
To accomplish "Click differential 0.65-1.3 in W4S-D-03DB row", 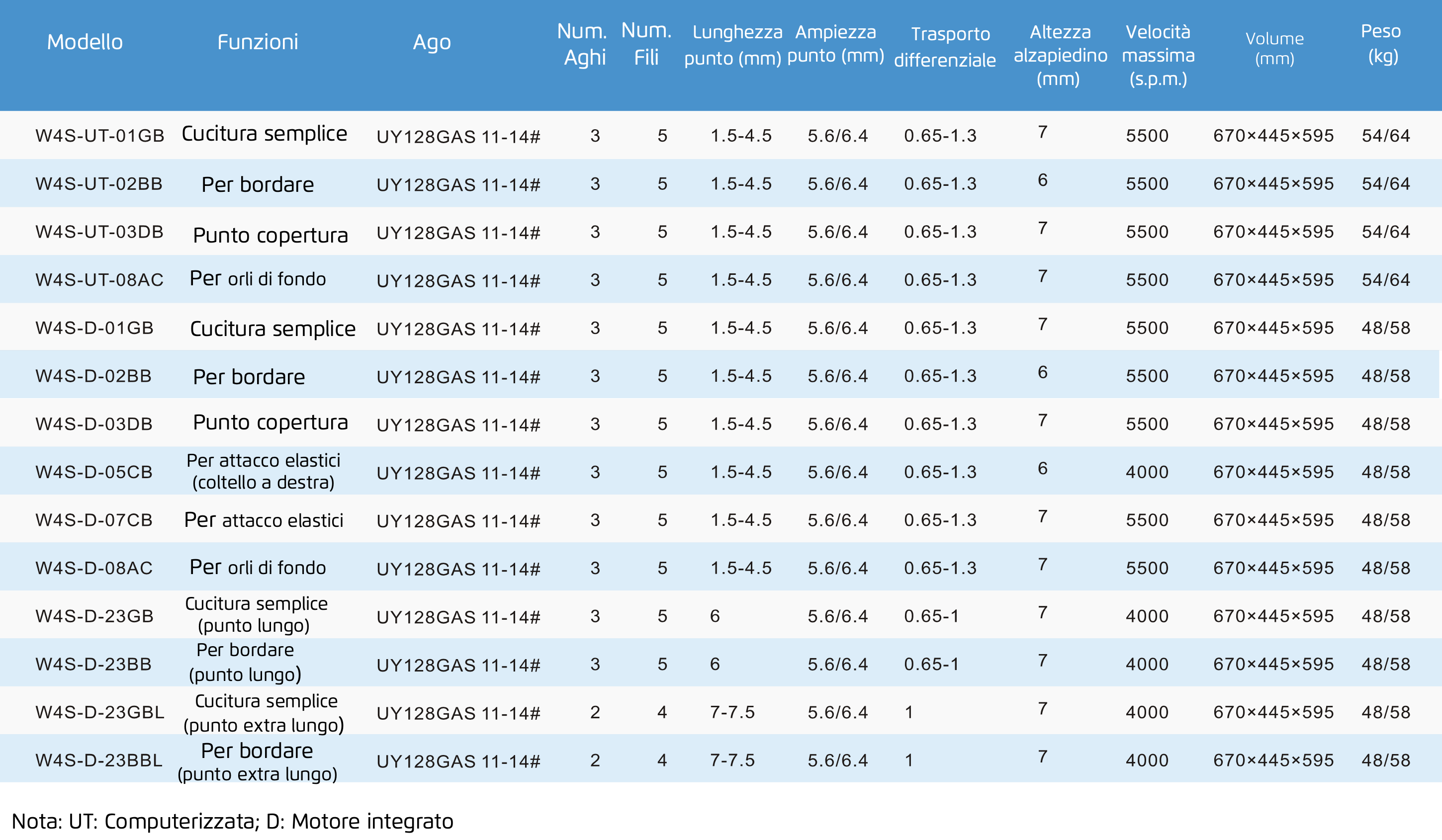I will tap(940, 423).
